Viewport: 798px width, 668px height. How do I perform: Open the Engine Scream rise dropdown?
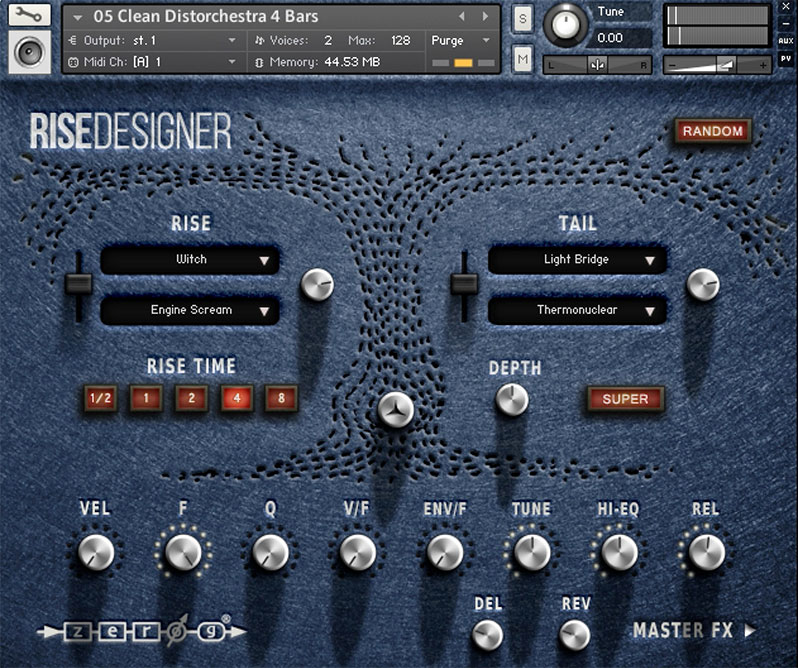[190, 310]
